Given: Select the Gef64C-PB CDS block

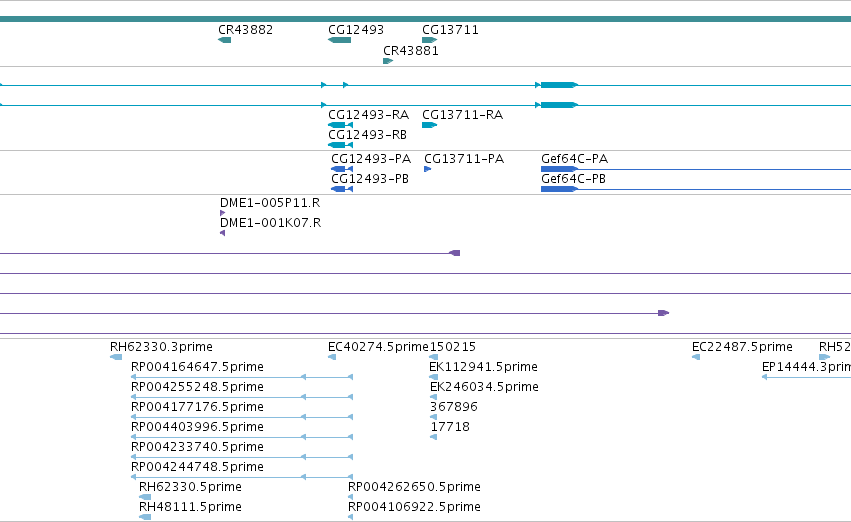Looking at the screenshot, I should [559, 189].
